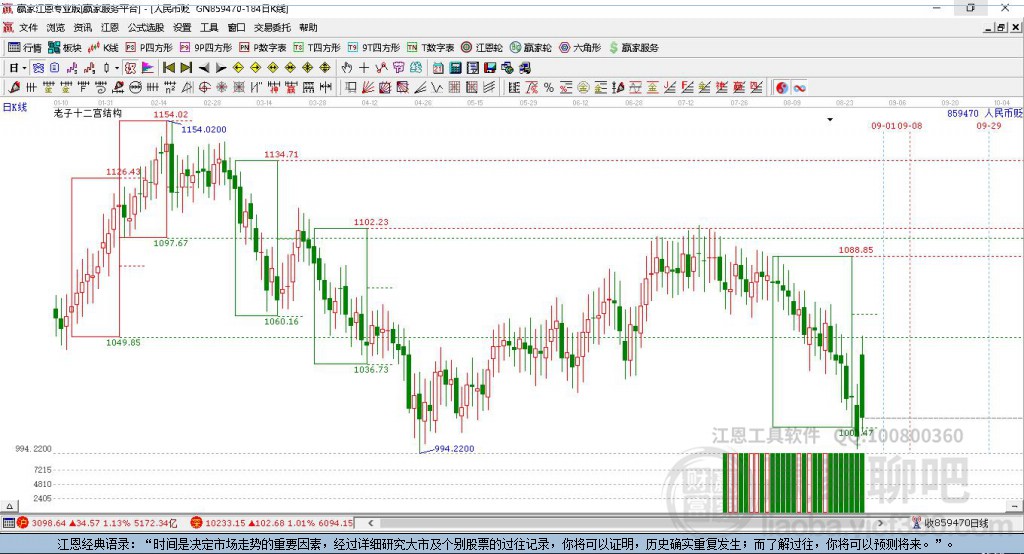Viewport: 1024px width, 554px height.
Task: Open the 9P四方形 tool
Action: pyautogui.click(x=206, y=48)
